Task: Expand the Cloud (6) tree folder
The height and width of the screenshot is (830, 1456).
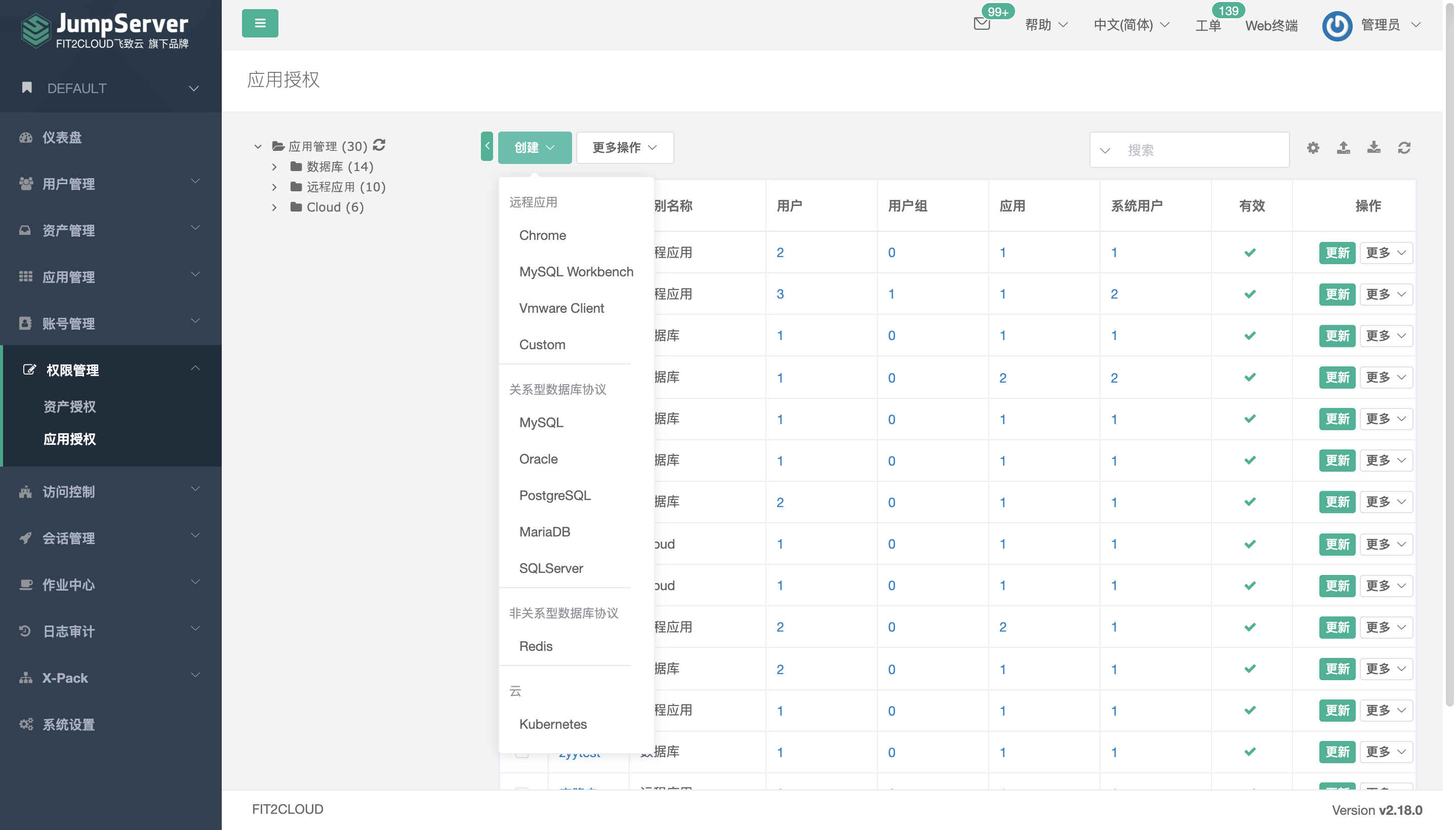Action: [274, 207]
